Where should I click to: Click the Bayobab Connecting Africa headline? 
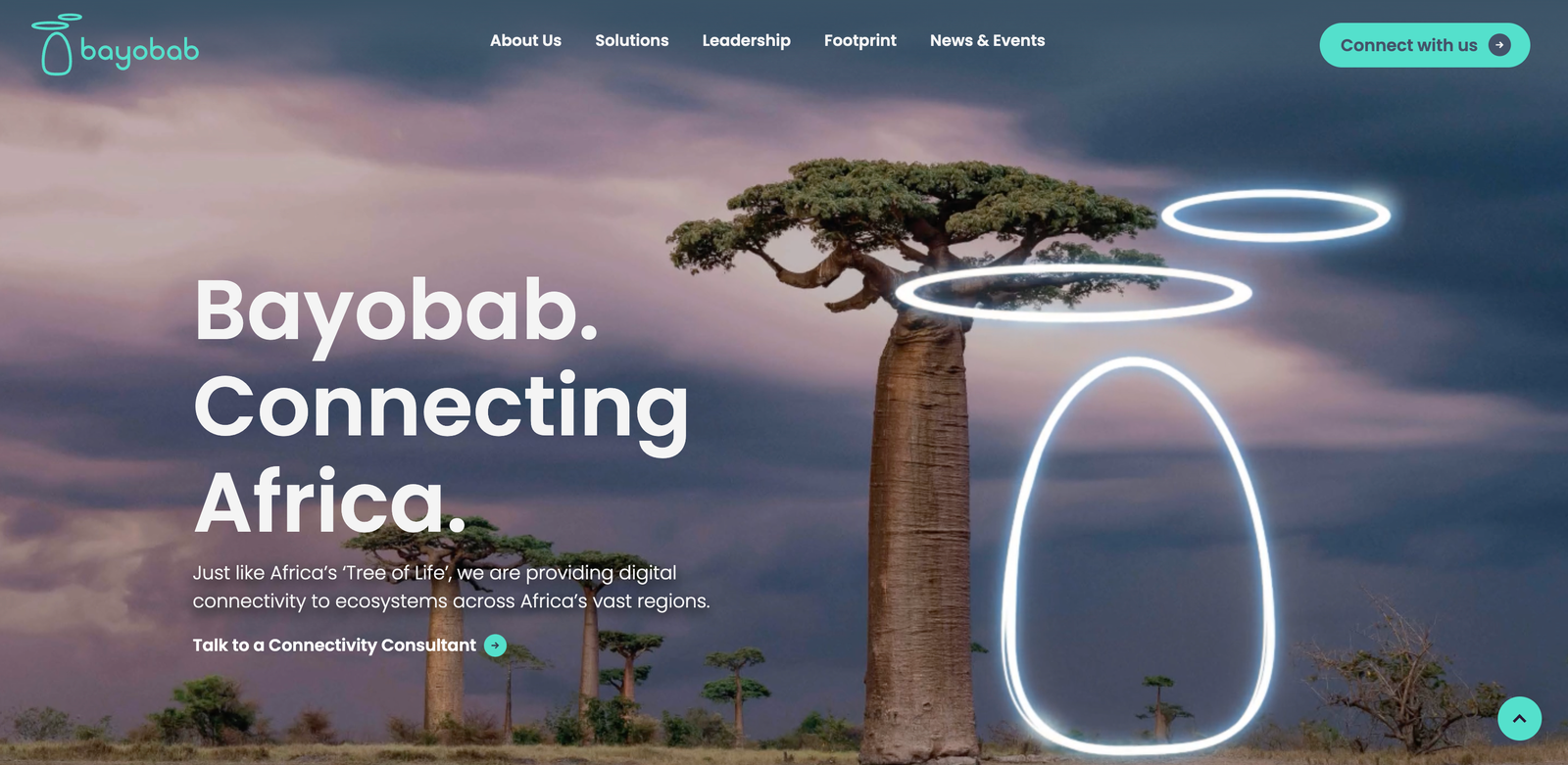click(x=441, y=405)
